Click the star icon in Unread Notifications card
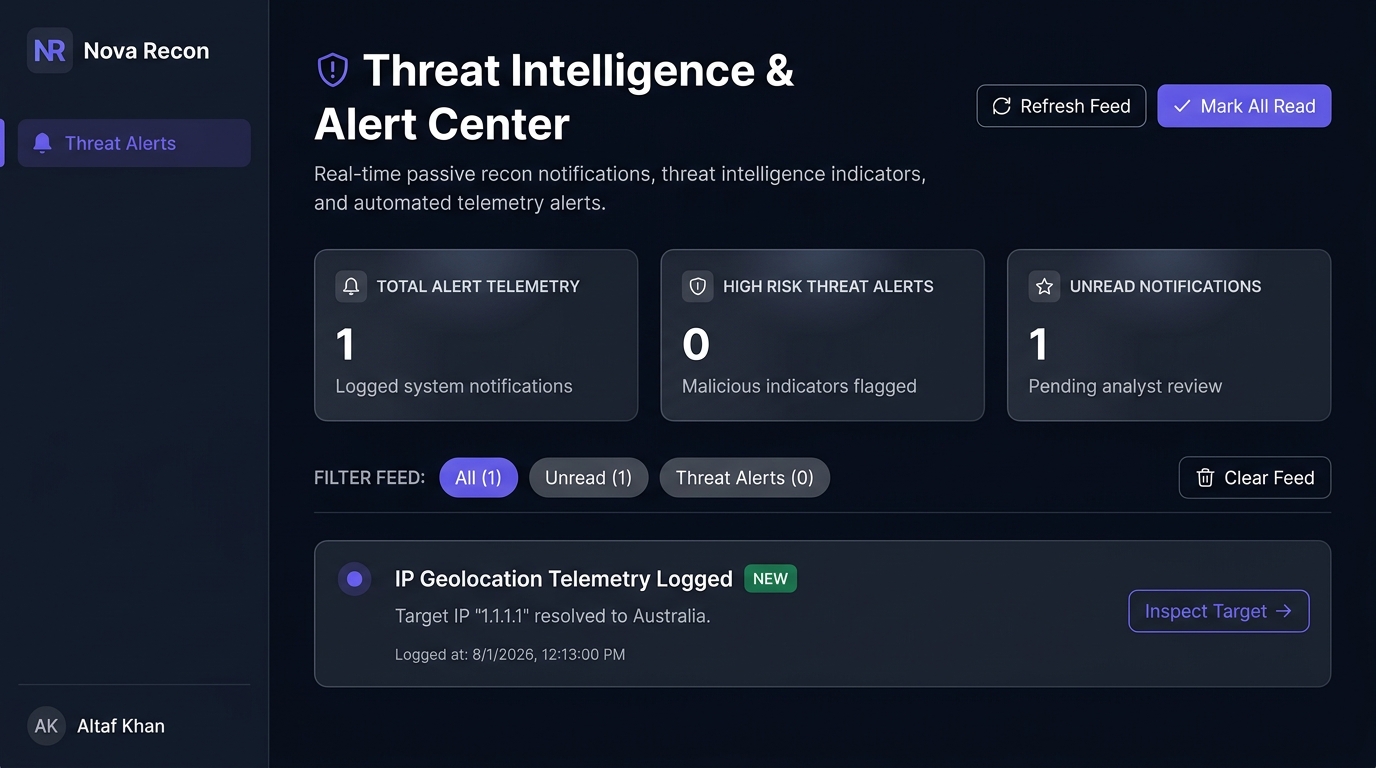 tap(1044, 286)
